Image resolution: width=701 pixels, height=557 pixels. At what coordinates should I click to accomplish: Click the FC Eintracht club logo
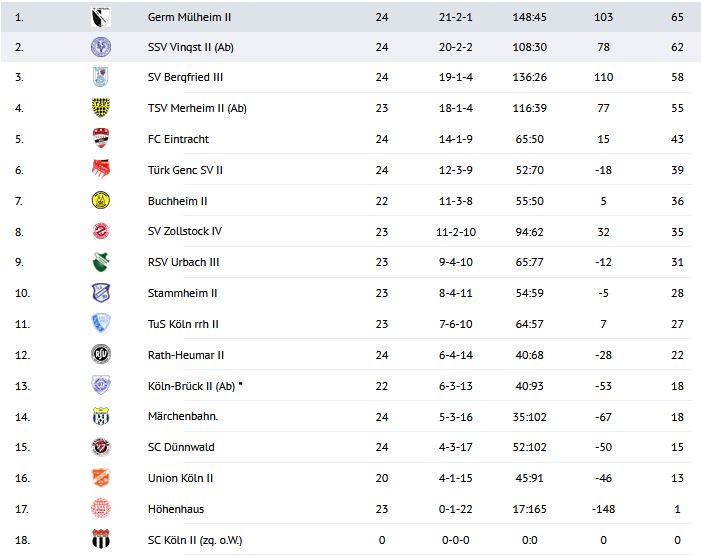[101, 139]
